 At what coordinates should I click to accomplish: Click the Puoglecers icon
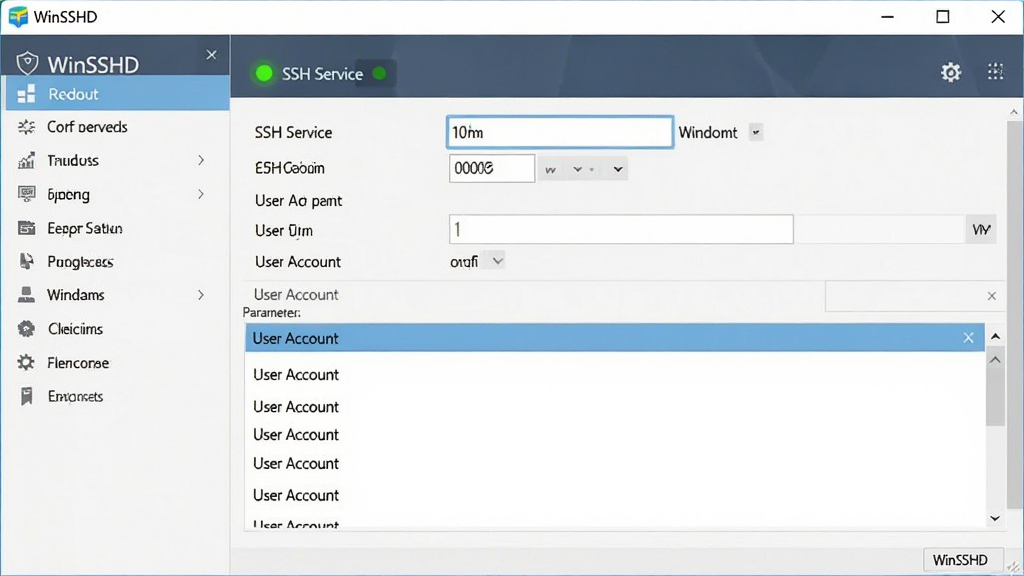27,262
